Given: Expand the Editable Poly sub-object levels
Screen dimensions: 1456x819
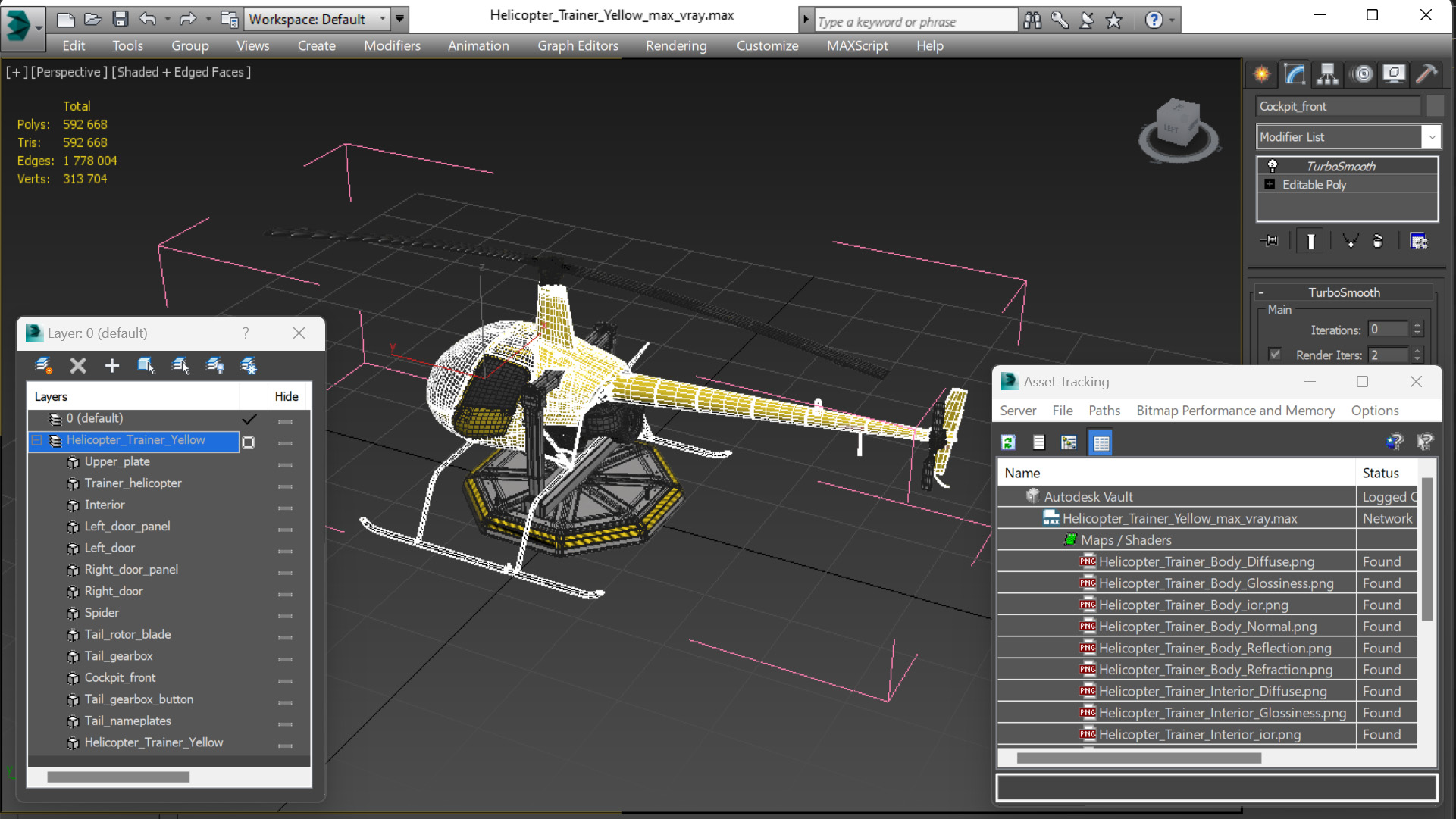Looking at the screenshot, I should pos(1270,184).
